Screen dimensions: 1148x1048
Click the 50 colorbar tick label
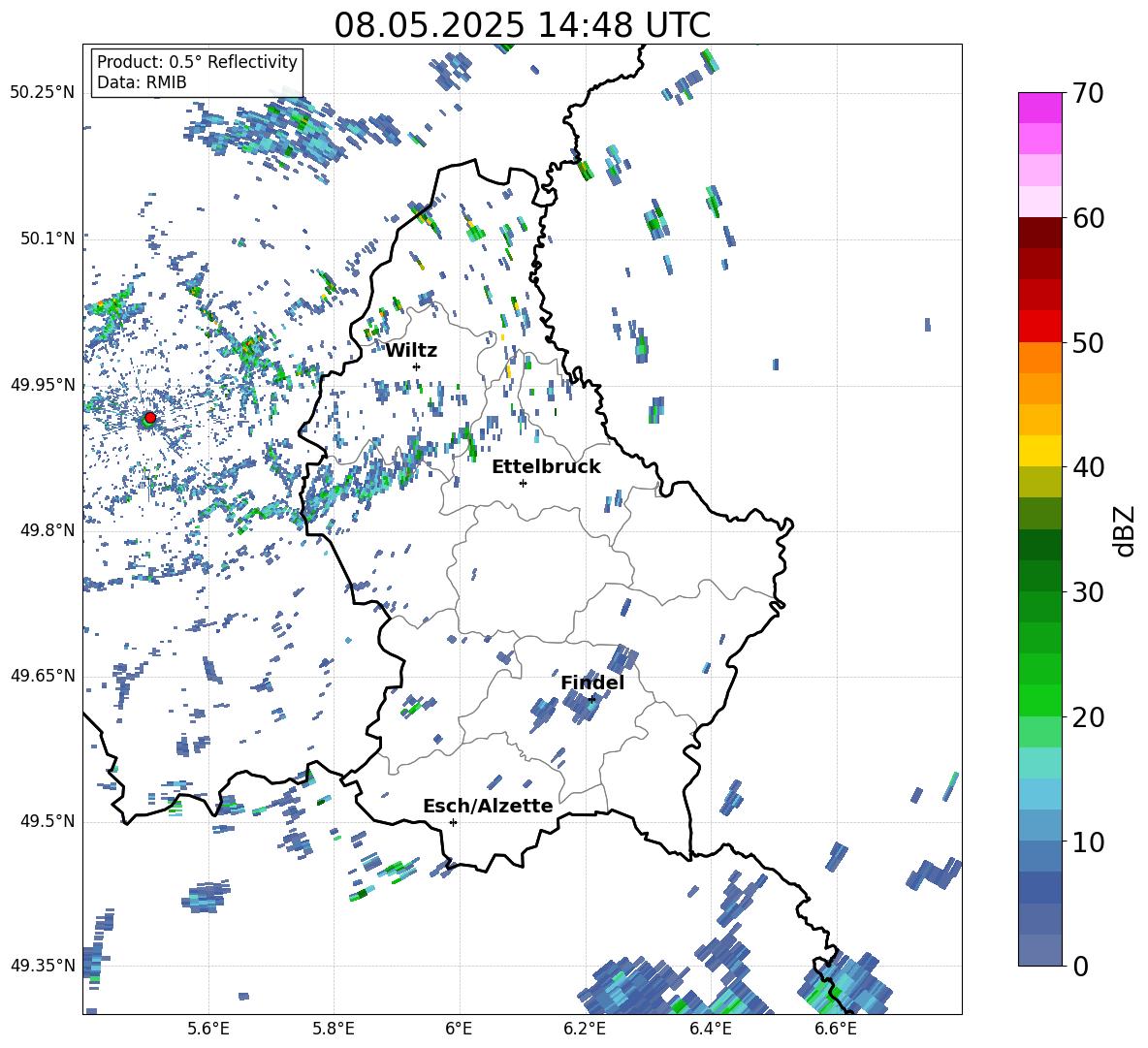point(1088,342)
